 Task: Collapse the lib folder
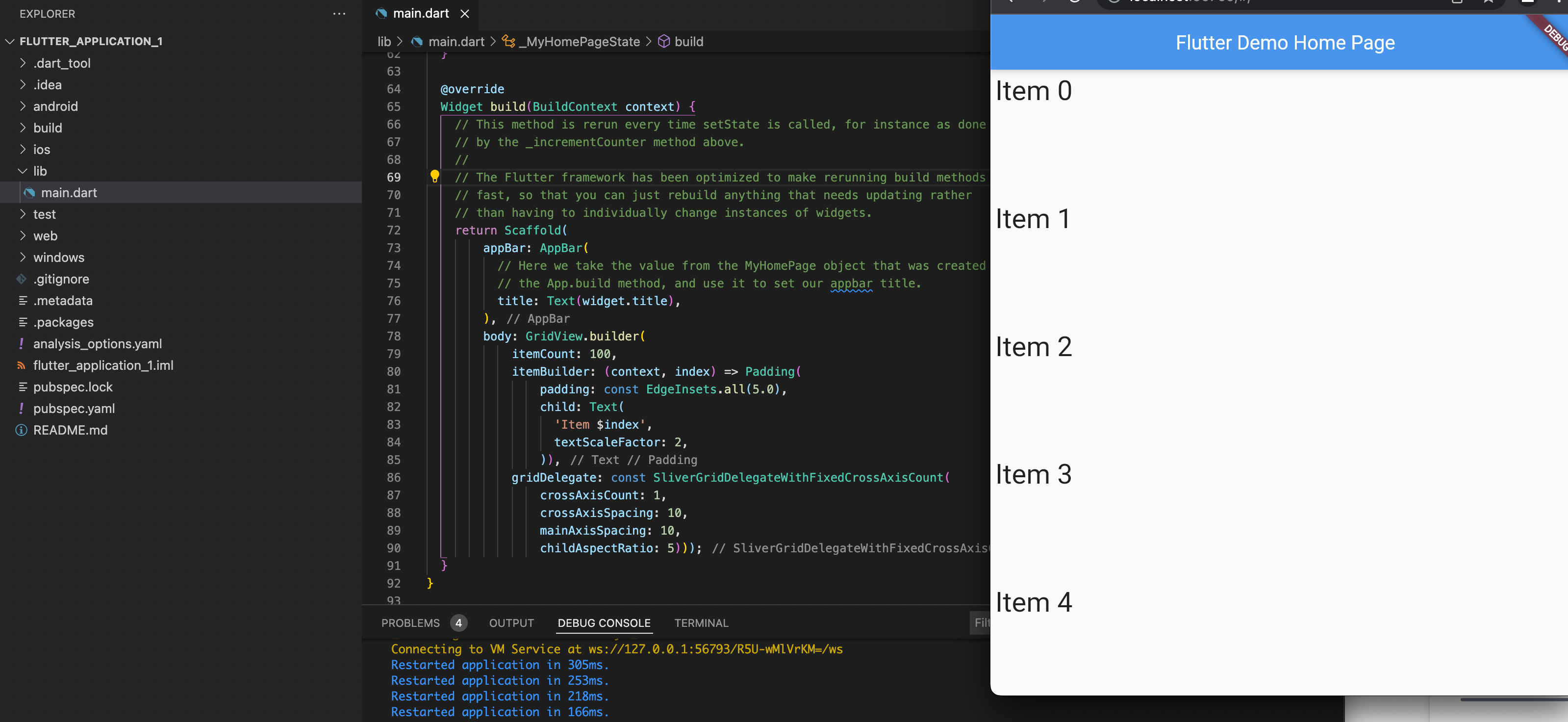(x=23, y=171)
